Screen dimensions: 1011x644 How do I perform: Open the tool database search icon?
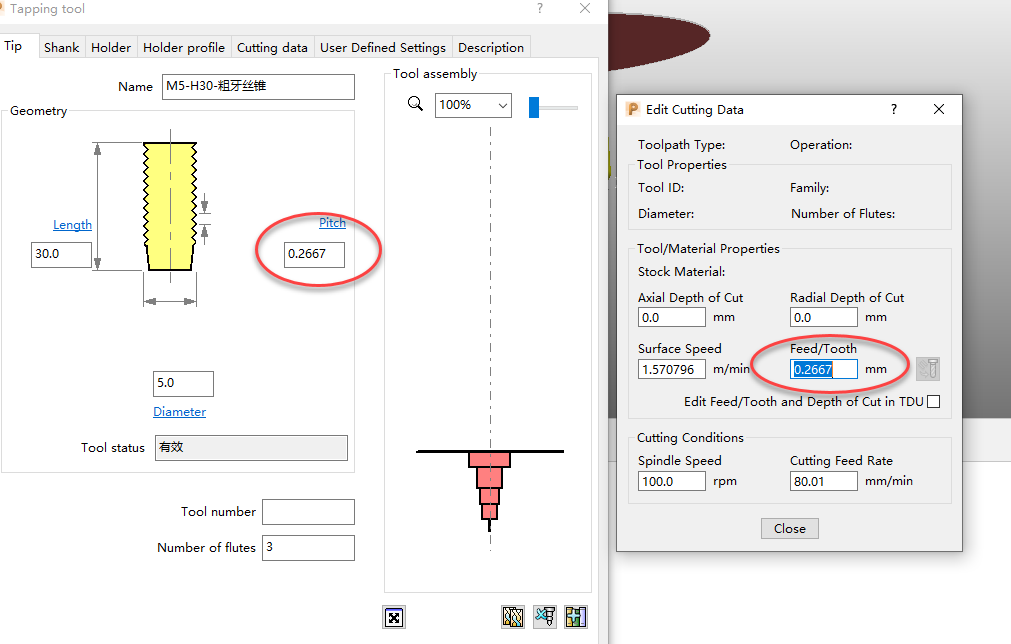pyautogui.click(x=513, y=617)
